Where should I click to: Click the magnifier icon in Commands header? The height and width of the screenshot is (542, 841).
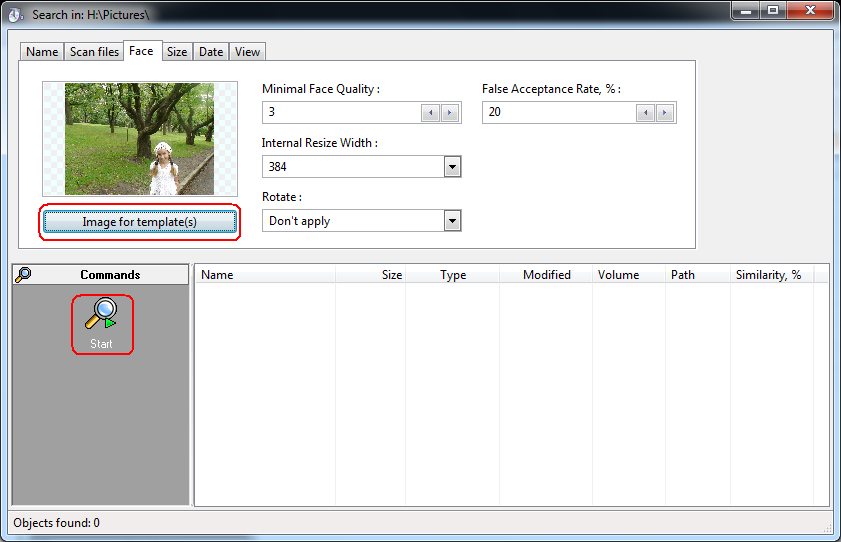coord(23,275)
